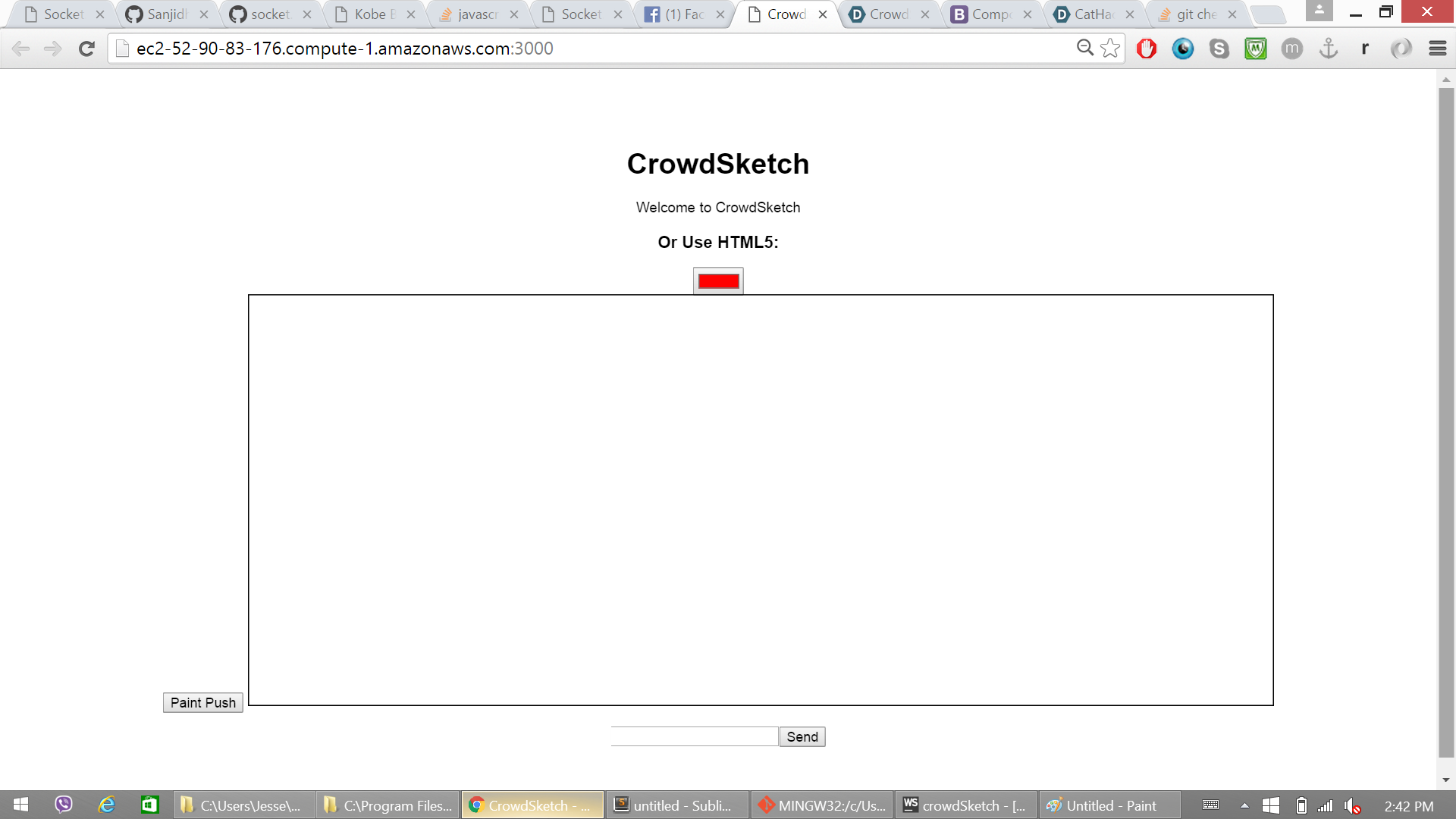Click the address bar URL

(344, 49)
